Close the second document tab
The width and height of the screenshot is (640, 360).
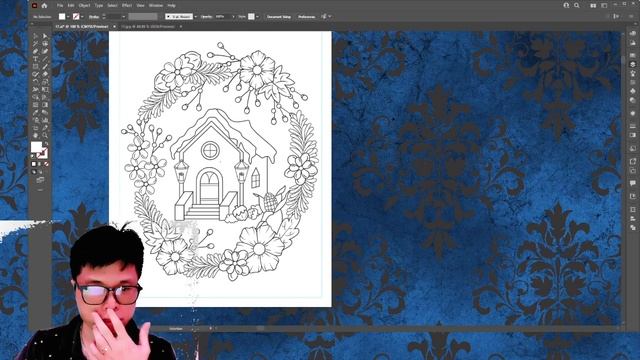[x=181, y=27]
